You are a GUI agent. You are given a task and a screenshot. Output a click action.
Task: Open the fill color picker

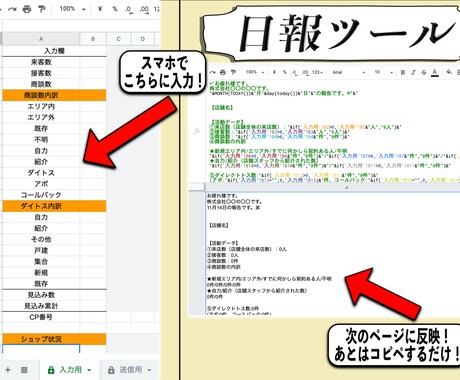(x=449, y=72)
